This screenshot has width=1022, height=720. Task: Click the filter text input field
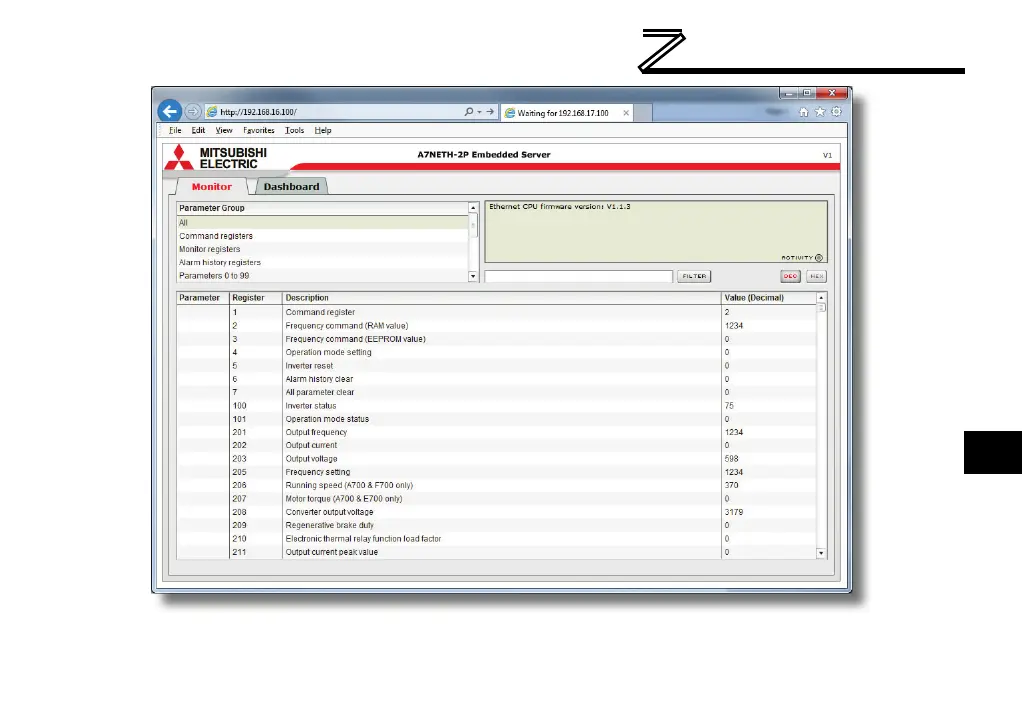579,276
